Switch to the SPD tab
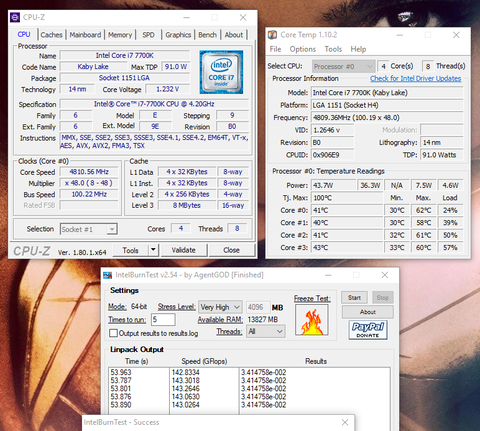Image resolution: width=480 pixels, height=431 pixels. 148,35
